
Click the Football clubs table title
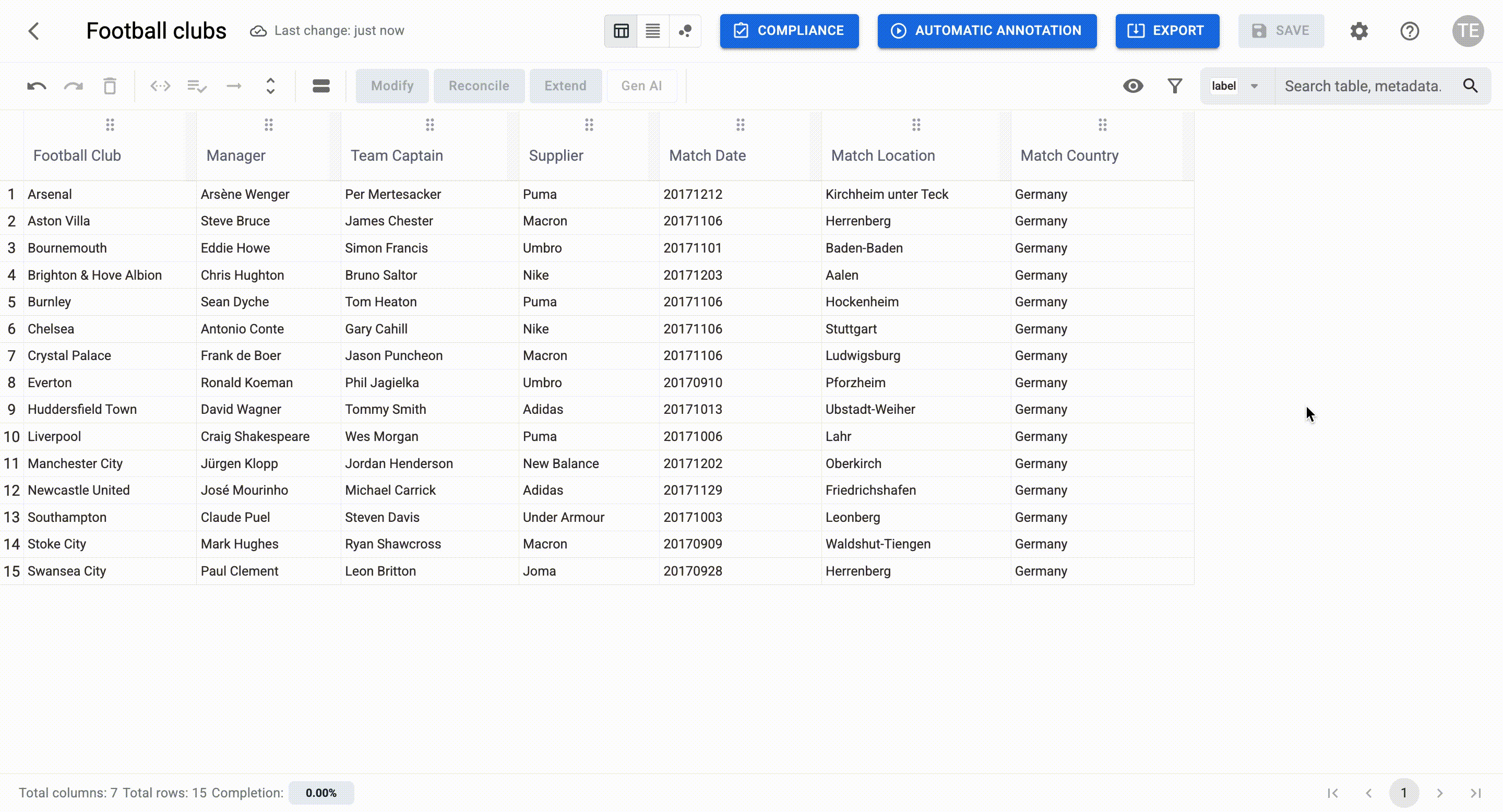point(156,31)
